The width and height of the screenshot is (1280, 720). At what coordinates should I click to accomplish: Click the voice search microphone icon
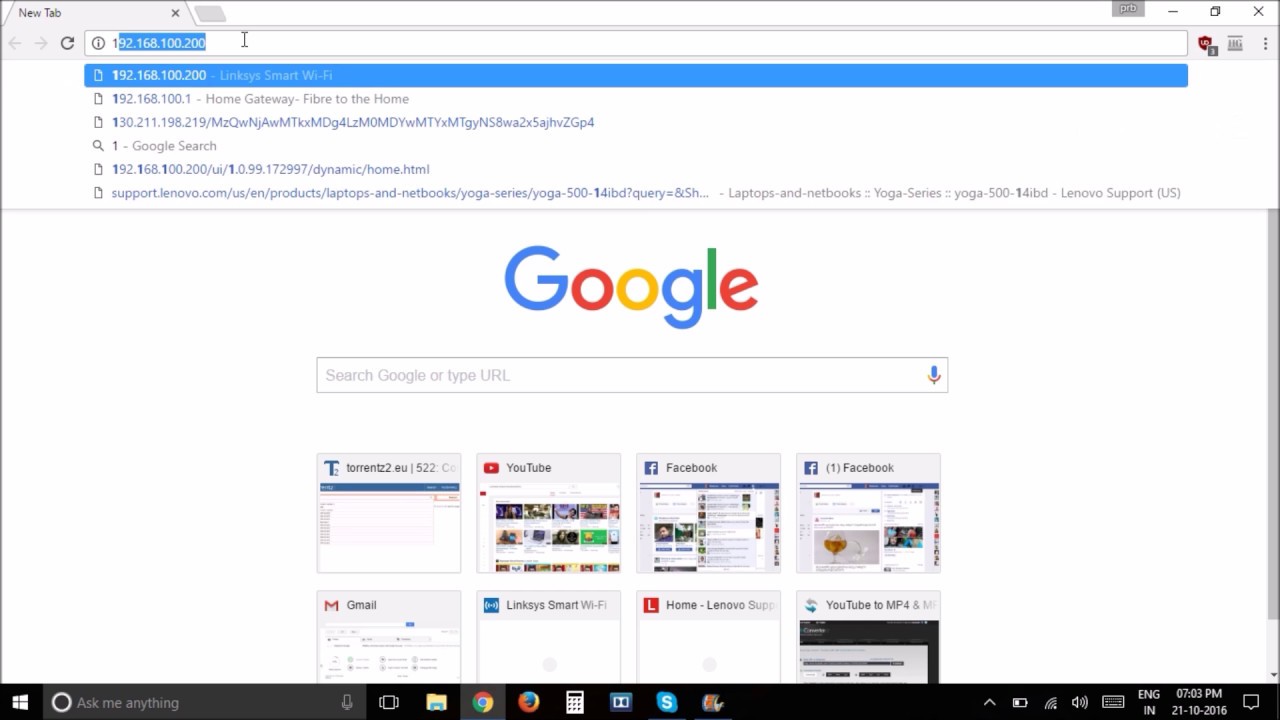[x=933, y=375]
